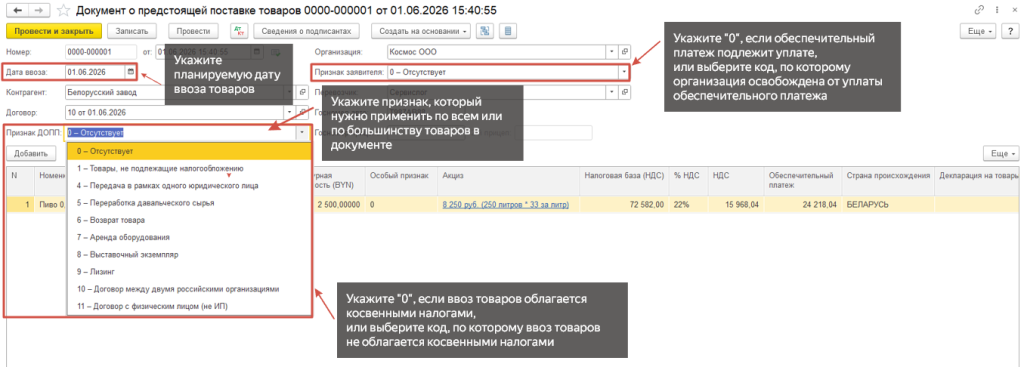Open the Дт/Кт postings icon
This screenshot has height=367, width=1024.
[238, 31]
